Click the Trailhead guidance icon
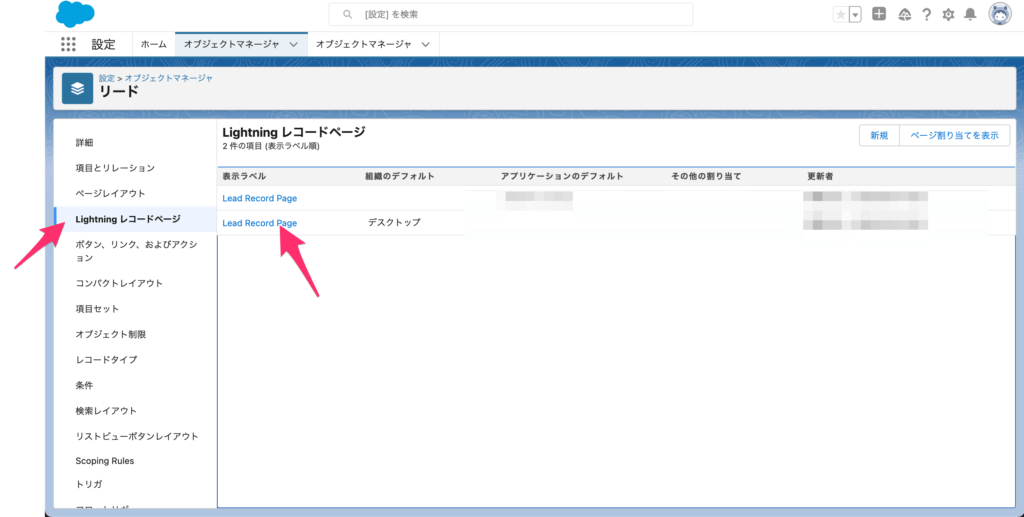 tap(904, 14)
